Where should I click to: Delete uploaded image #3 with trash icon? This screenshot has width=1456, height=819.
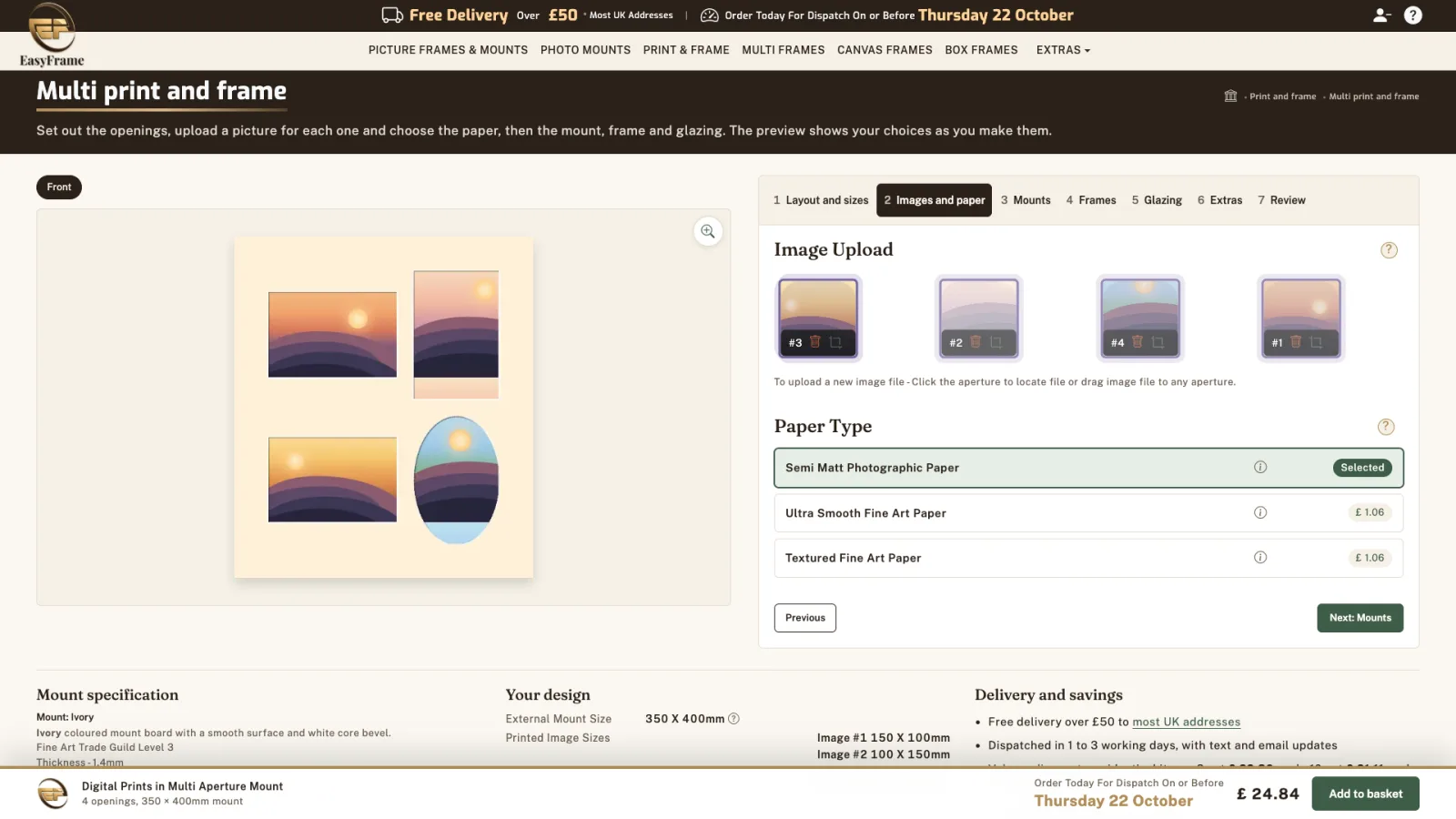pyautogui.click(x=815, y=342)
